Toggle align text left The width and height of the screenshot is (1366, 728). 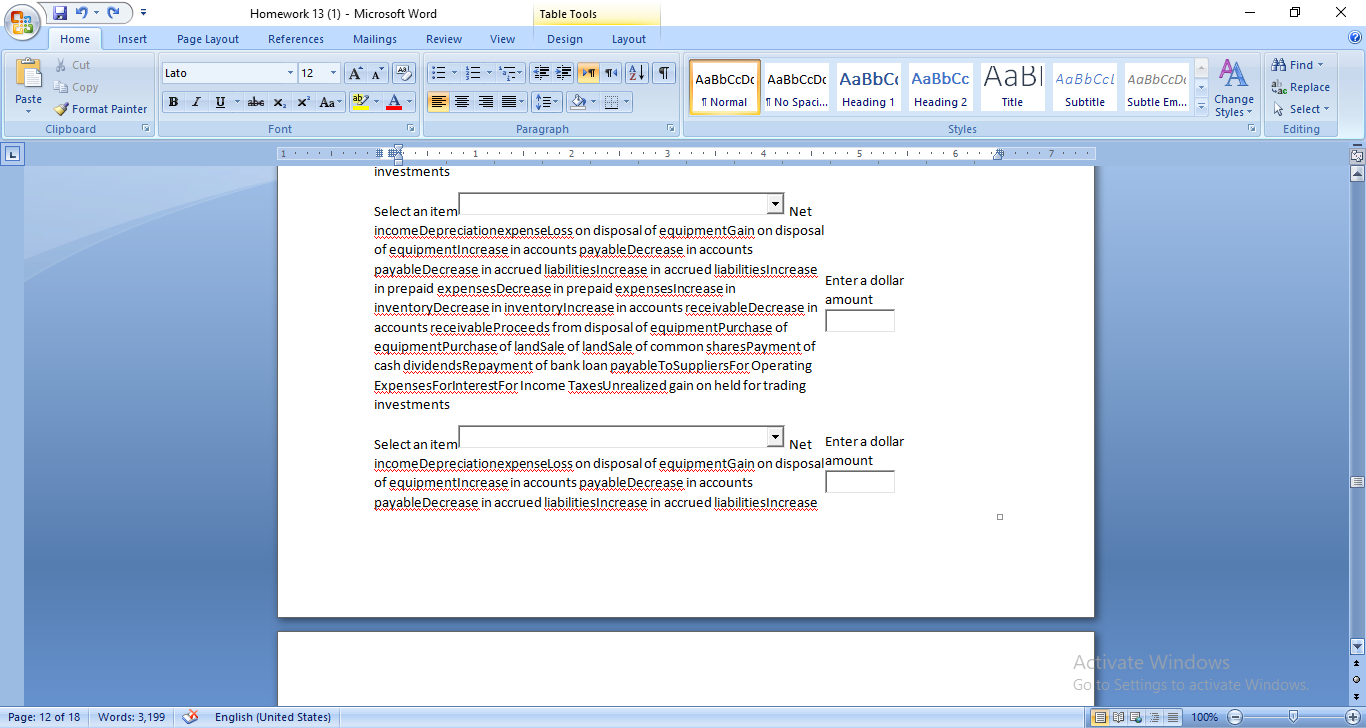point(438,102)
